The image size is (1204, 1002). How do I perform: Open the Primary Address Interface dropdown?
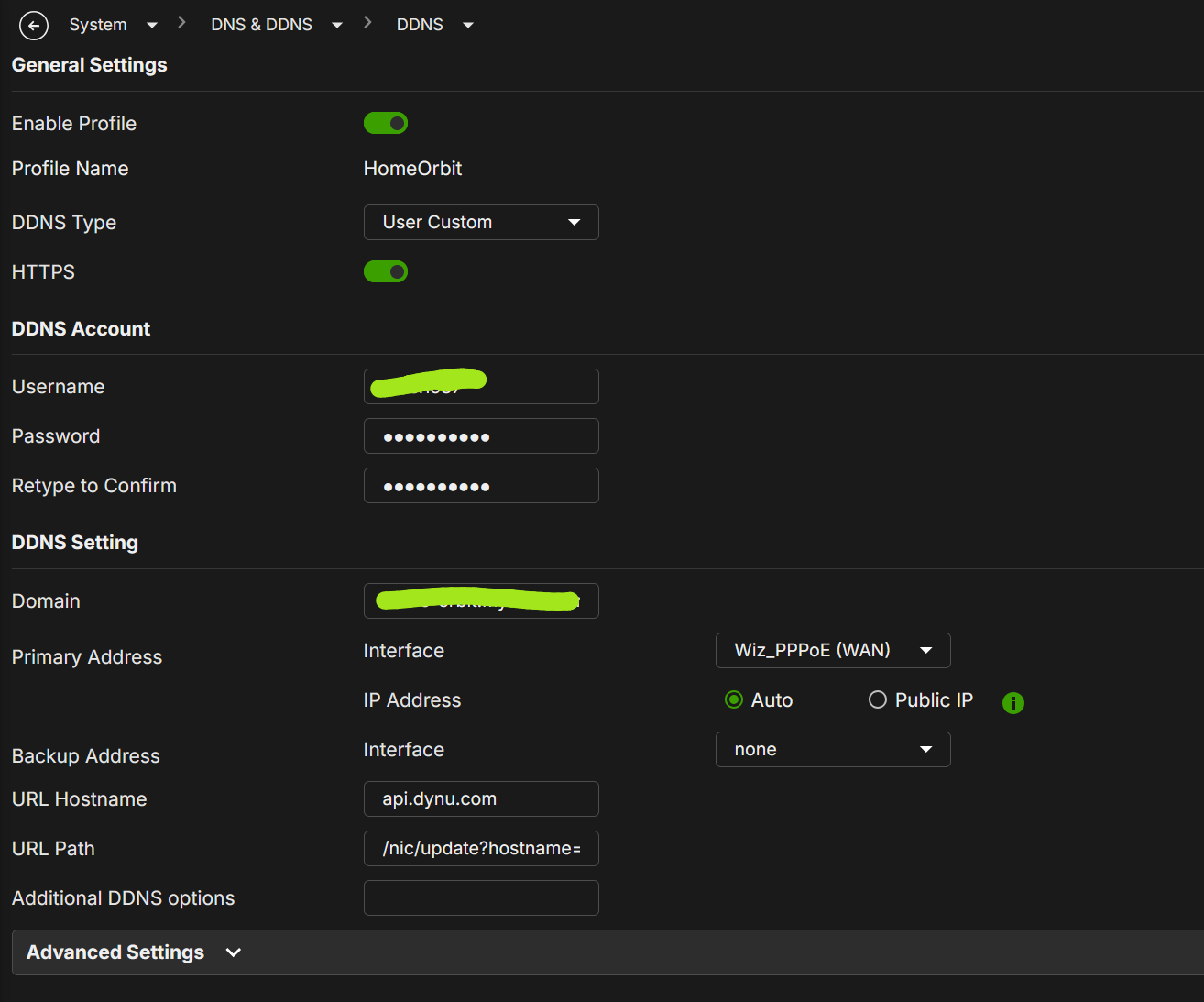[x=833, y=651]
